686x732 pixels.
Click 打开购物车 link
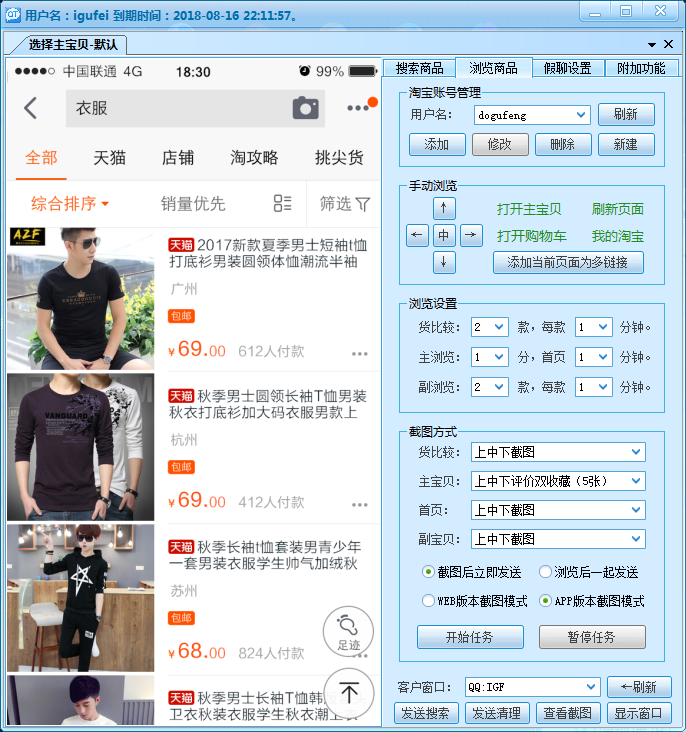531,236
